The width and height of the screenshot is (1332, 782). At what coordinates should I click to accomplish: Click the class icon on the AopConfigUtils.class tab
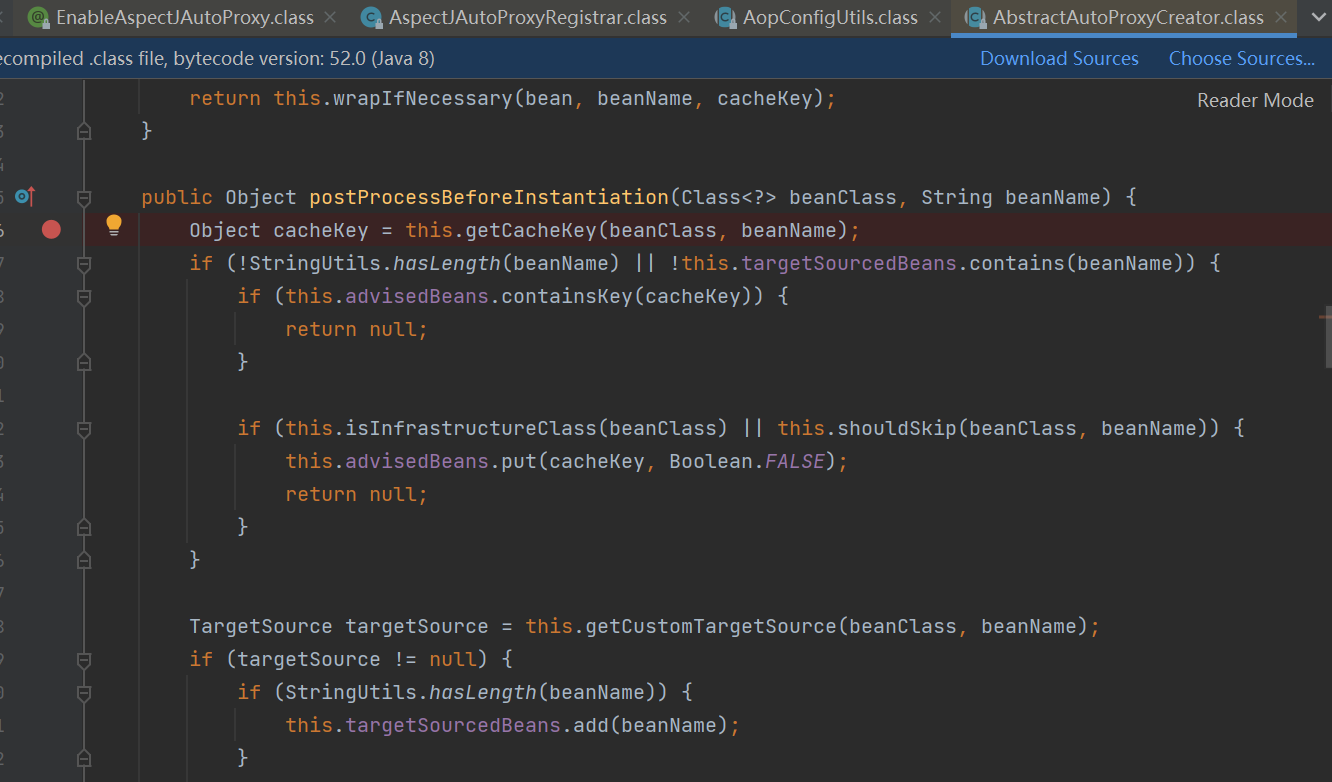727,17
